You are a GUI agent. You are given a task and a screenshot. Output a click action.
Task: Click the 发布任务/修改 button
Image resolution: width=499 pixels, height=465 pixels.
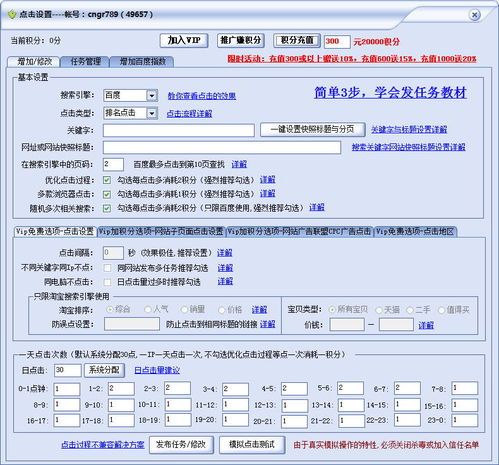(x=181, y=445)
